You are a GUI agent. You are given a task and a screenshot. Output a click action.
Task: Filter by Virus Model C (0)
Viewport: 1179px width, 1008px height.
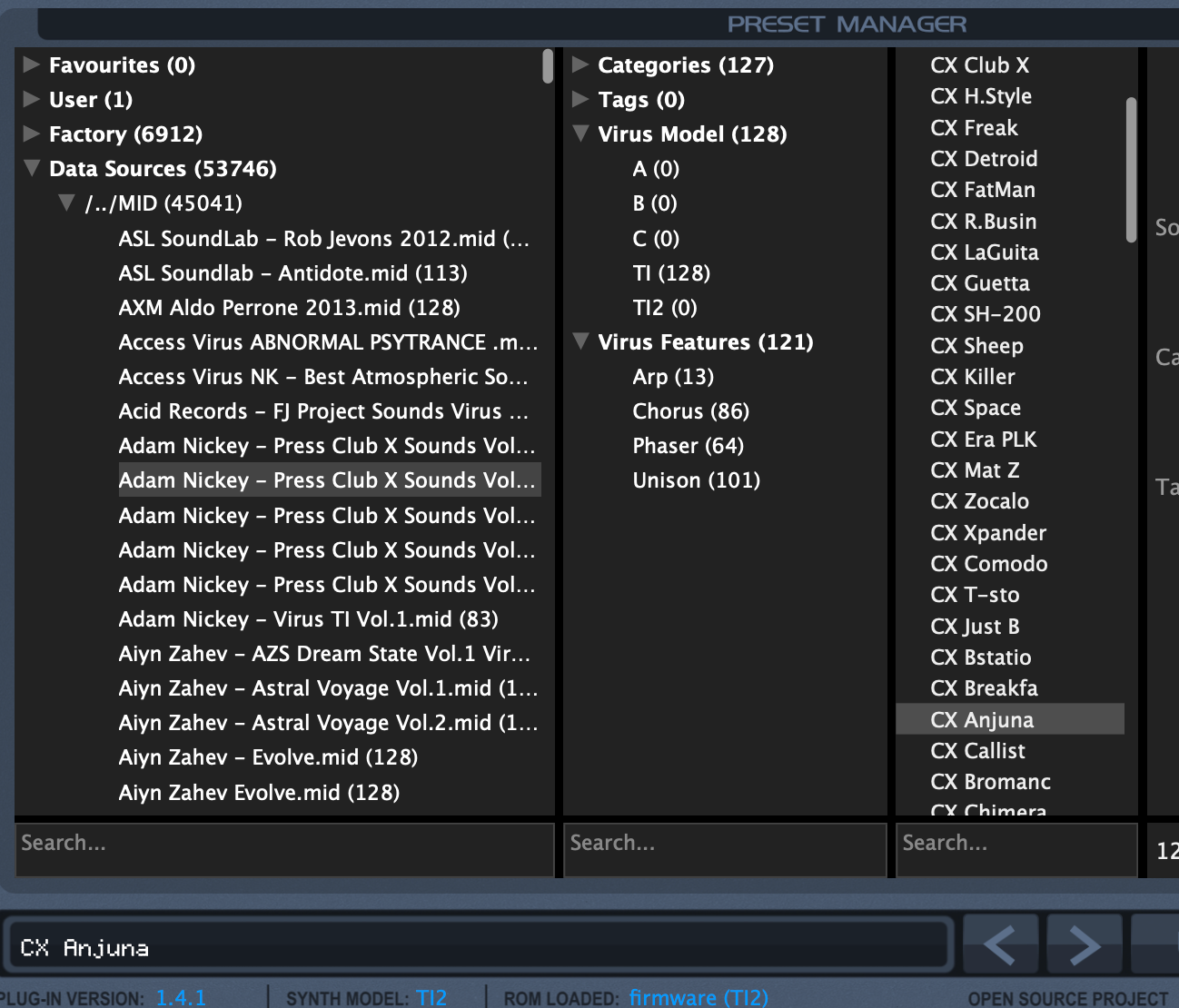click(x=656, y=238)
